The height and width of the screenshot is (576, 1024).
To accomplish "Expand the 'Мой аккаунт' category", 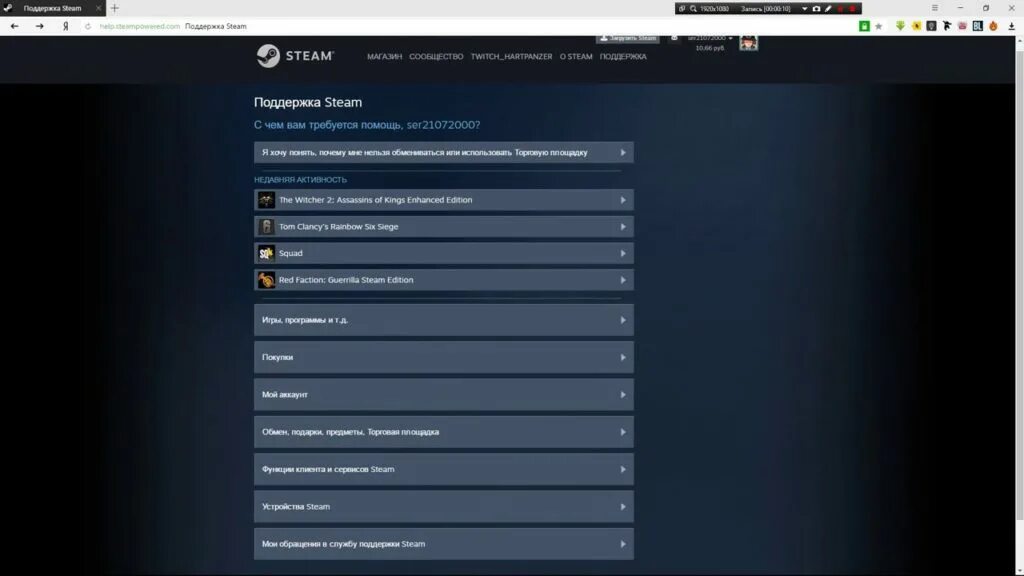I will coord(443,394).
